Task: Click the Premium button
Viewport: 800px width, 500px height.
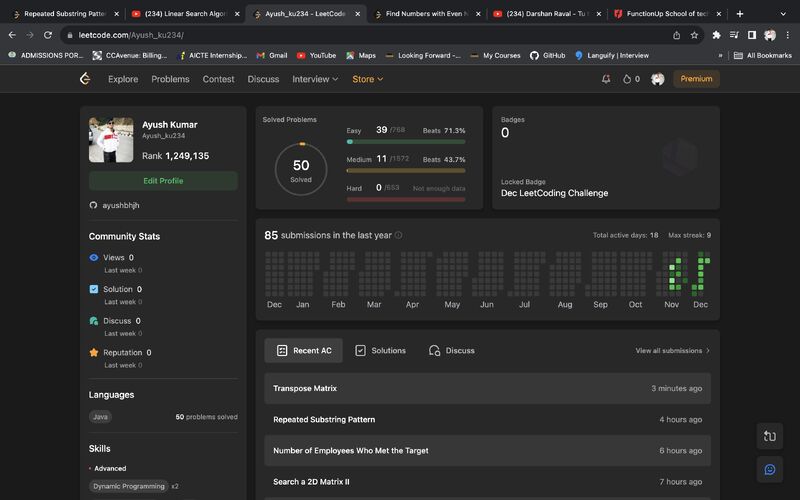Action: coord(696,79)
